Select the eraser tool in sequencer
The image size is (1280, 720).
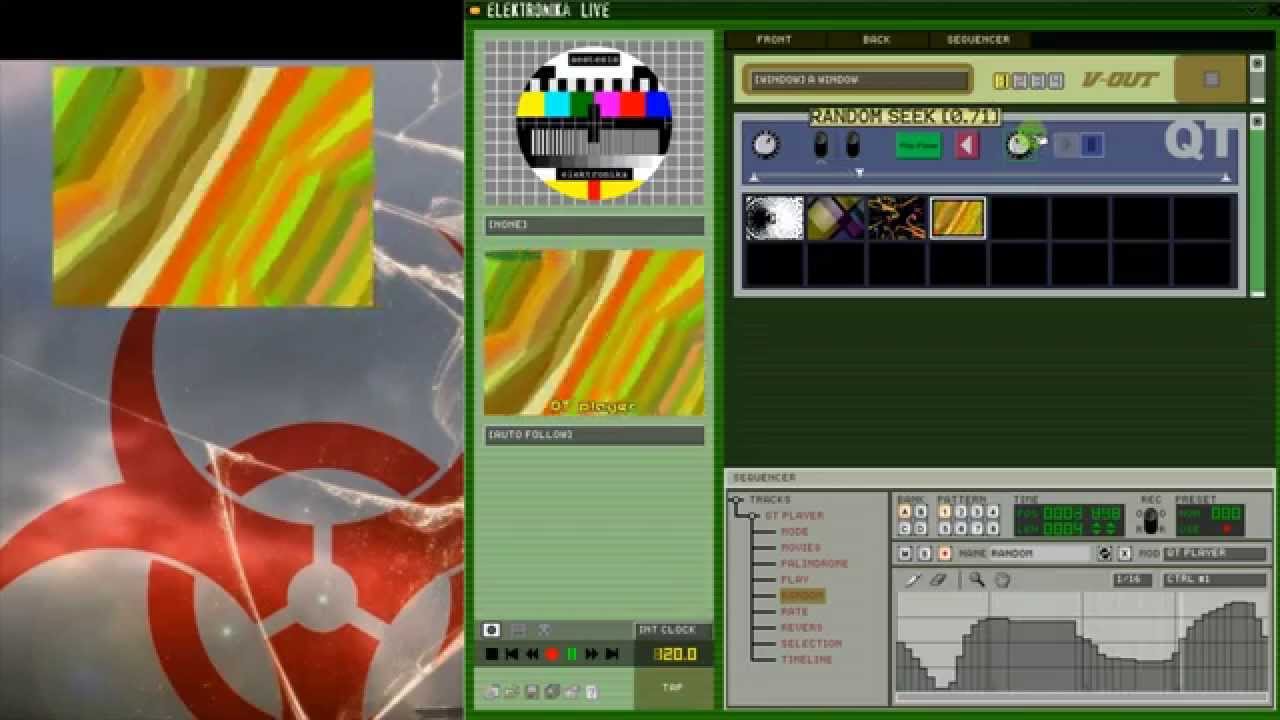point(937,580)
